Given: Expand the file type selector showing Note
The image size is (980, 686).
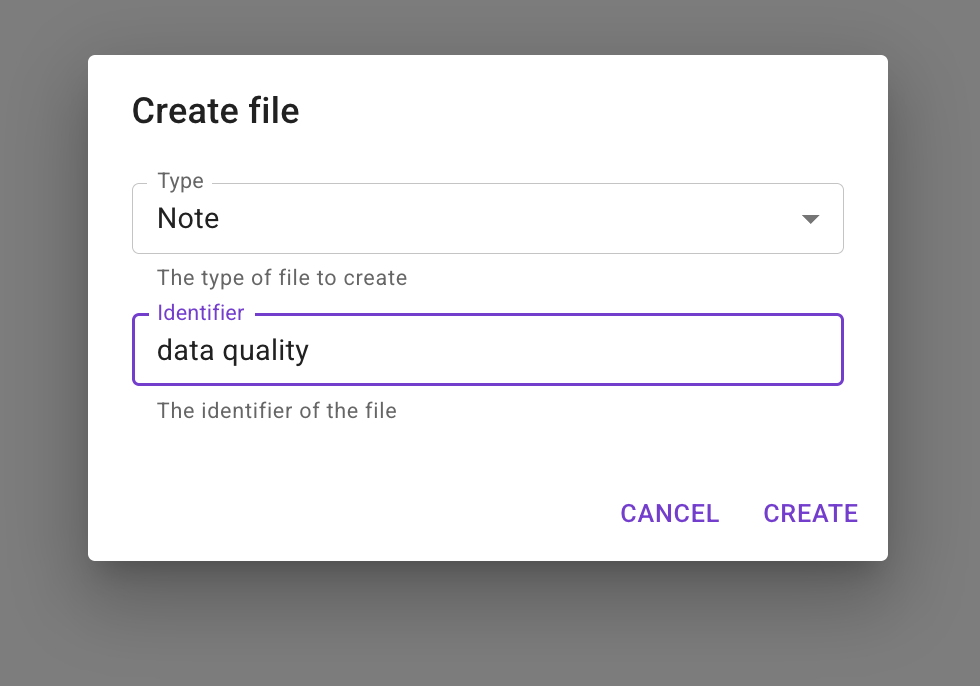Looking at the screenshot, I should click(x=487, y=218).
